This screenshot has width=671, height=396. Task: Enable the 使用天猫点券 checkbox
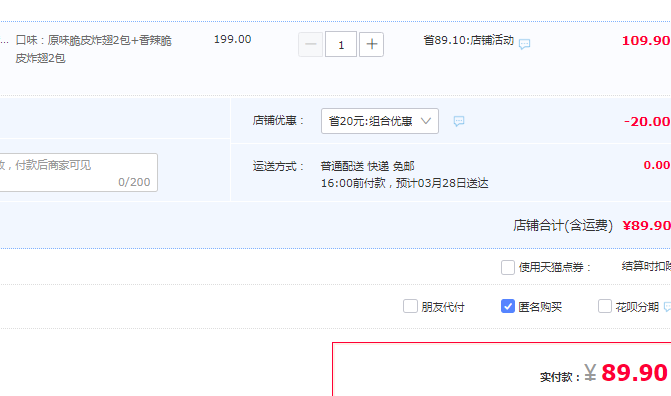point(508,267)
